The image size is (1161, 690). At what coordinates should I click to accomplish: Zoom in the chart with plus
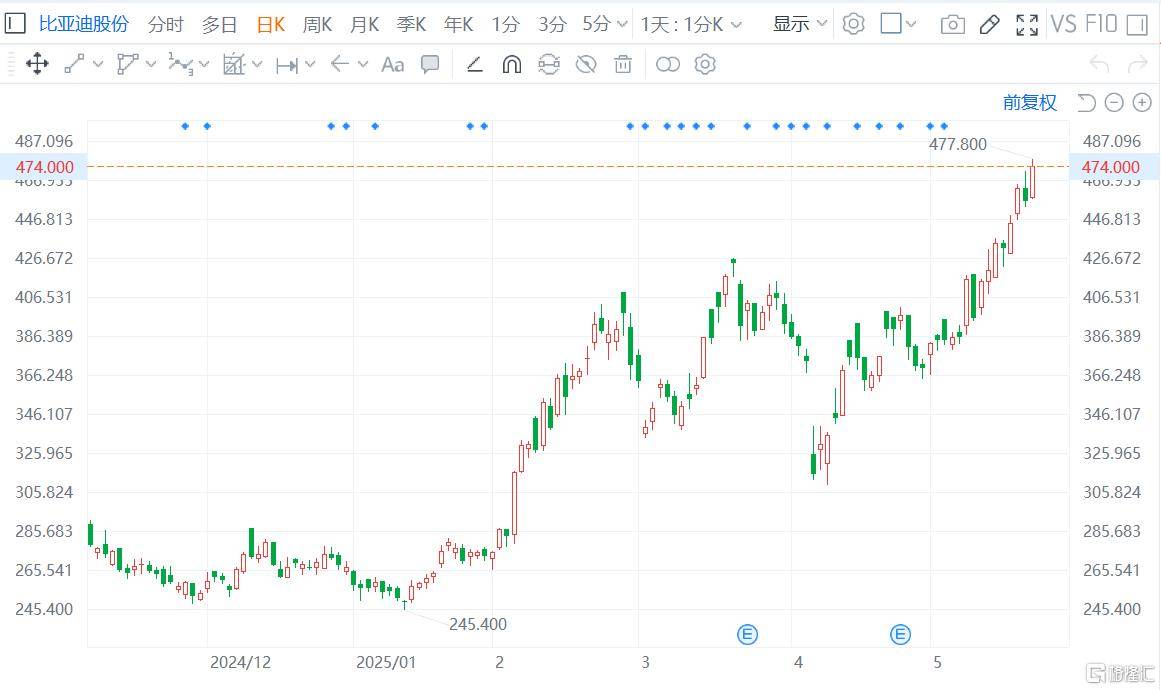(1142, 102)
